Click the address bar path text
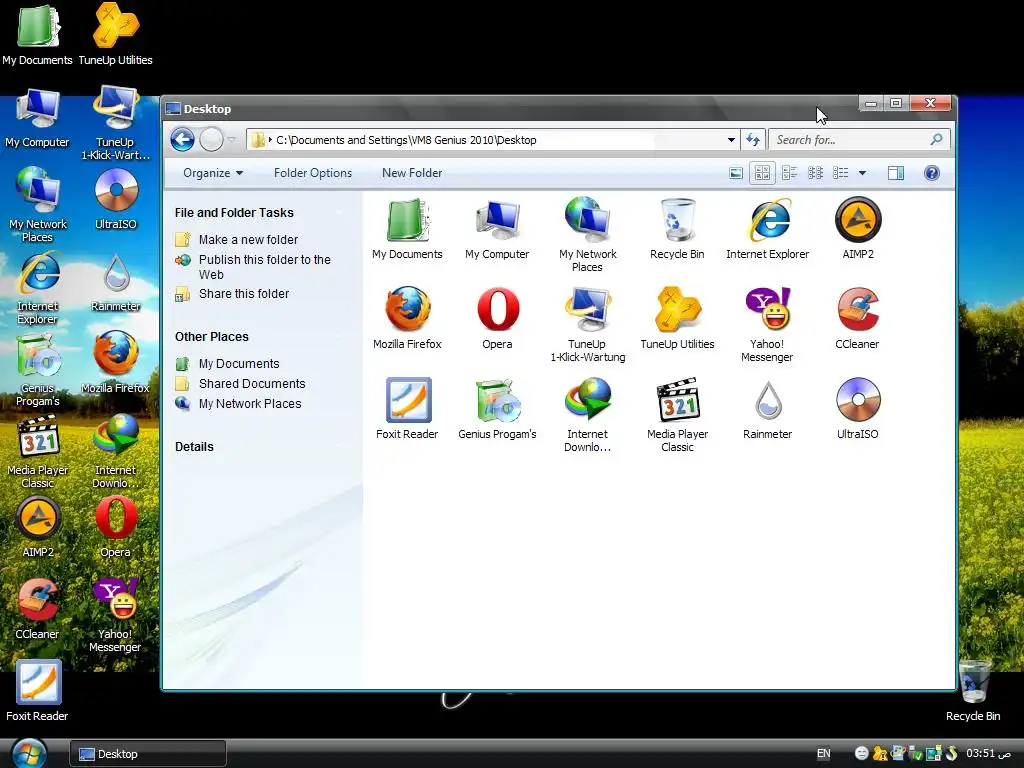This screenshot has width=1024, height=768. (x=406, y=140)
